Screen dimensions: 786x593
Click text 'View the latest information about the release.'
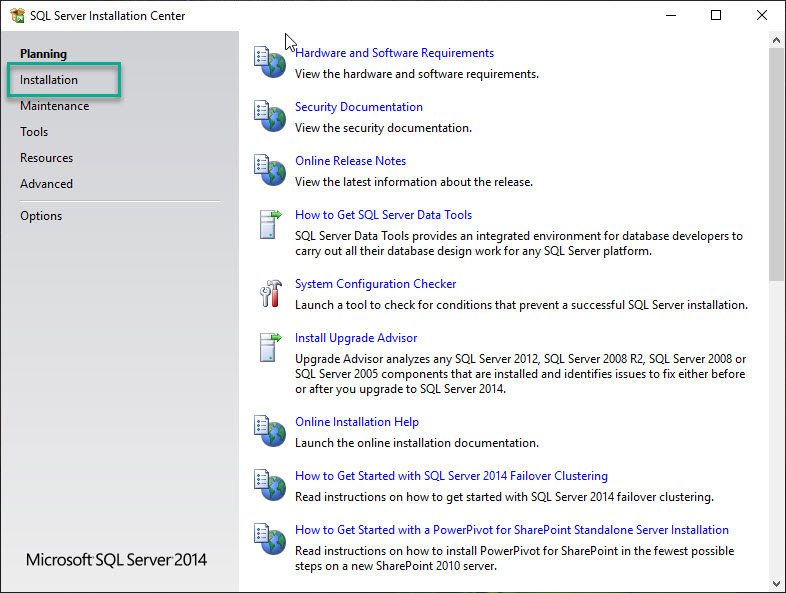(414, 182)
